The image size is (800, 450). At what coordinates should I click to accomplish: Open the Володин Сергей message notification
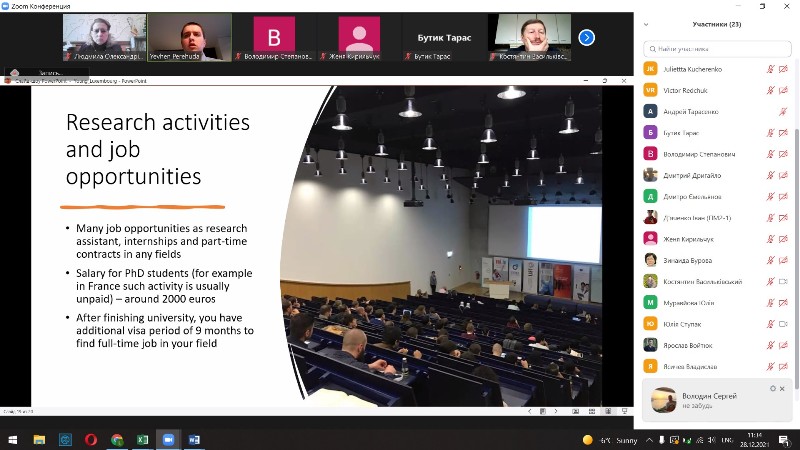[716, 400]
